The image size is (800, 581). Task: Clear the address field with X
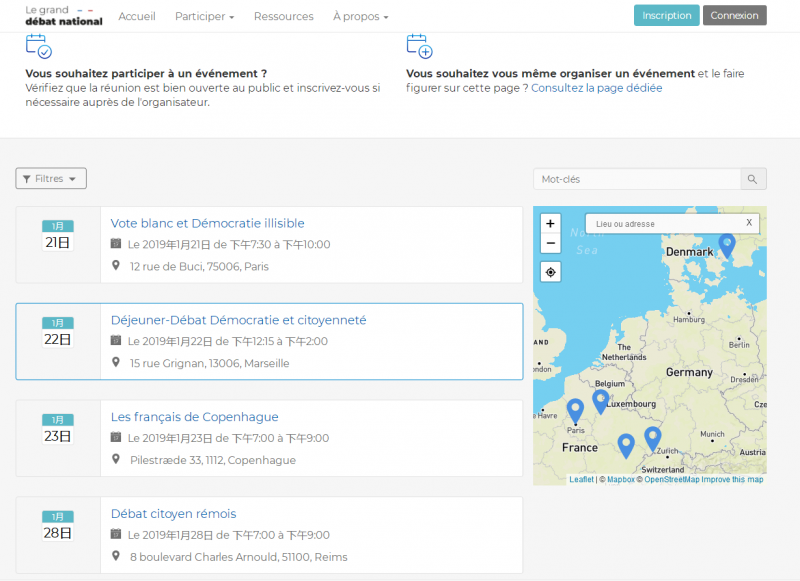coord(749,223)
